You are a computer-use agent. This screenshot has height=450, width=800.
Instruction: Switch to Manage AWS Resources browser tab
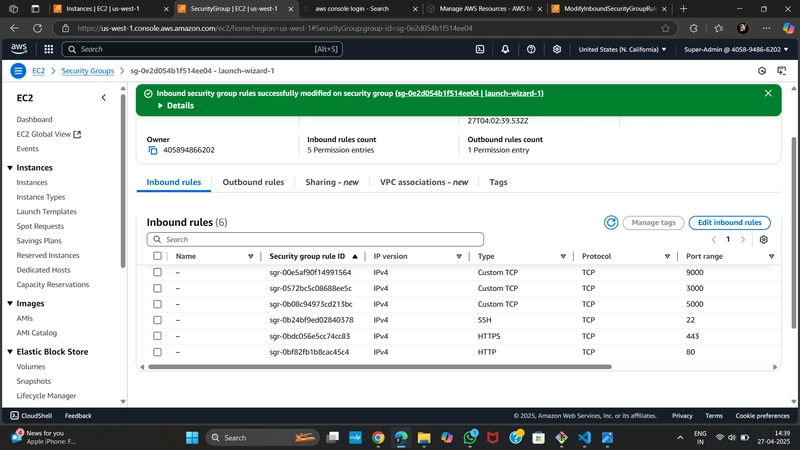[485, 9]
